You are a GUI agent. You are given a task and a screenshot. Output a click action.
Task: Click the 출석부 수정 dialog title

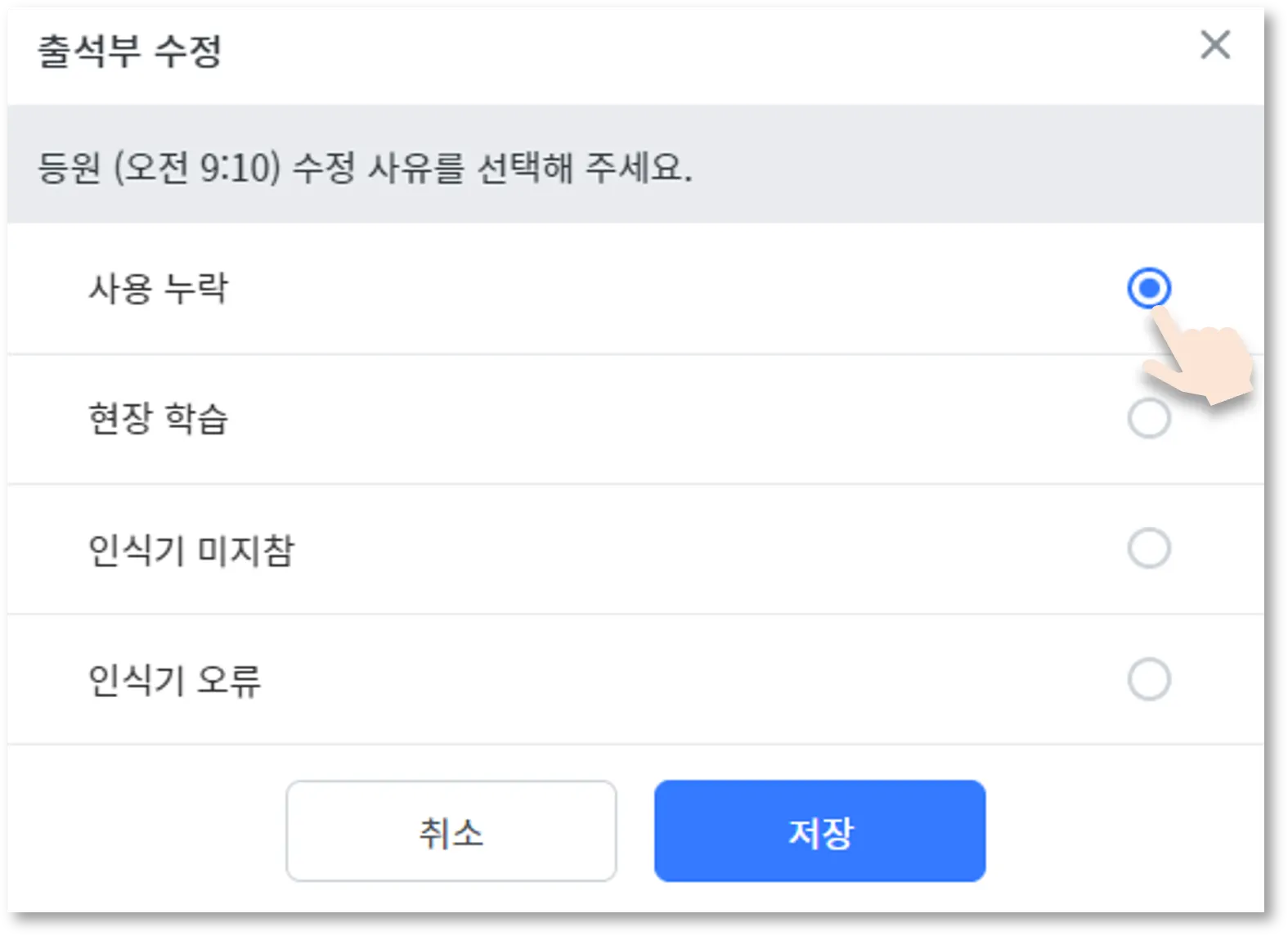[x=129, y=51]
